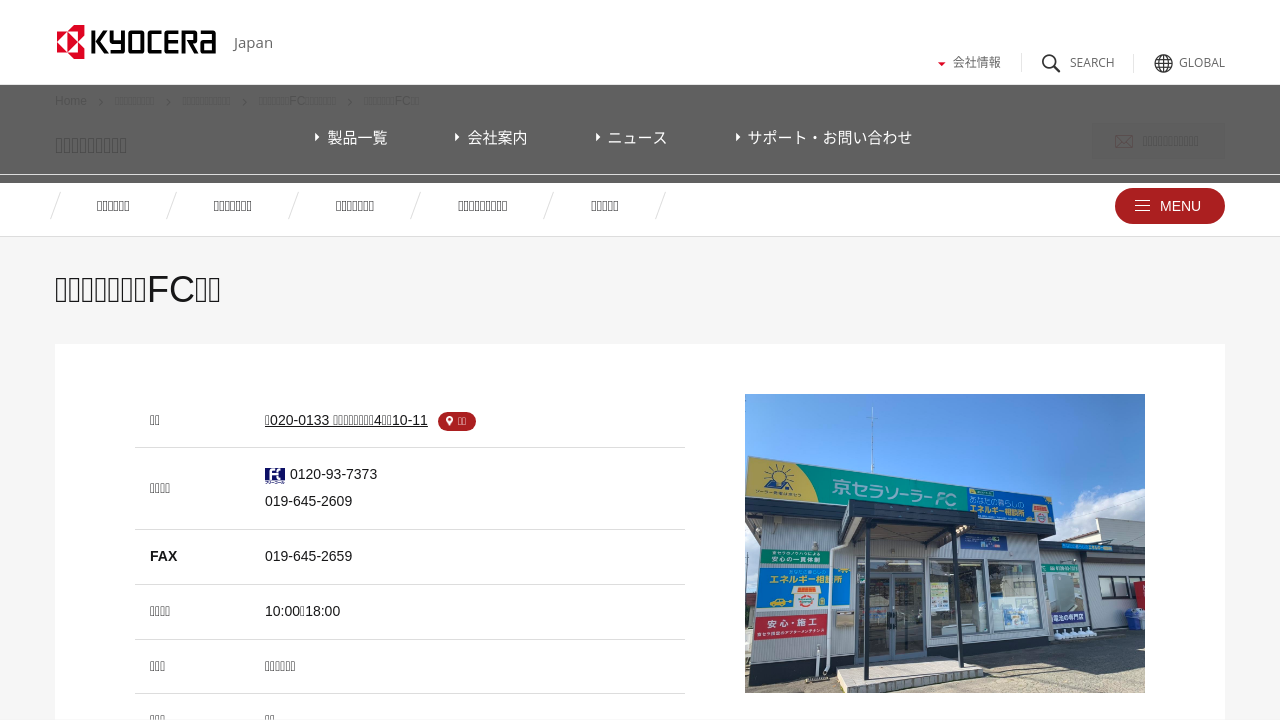The image size is (1280, 720).
Task: Click the Home breadcrumb link
Action: click(x=71, y=101)
